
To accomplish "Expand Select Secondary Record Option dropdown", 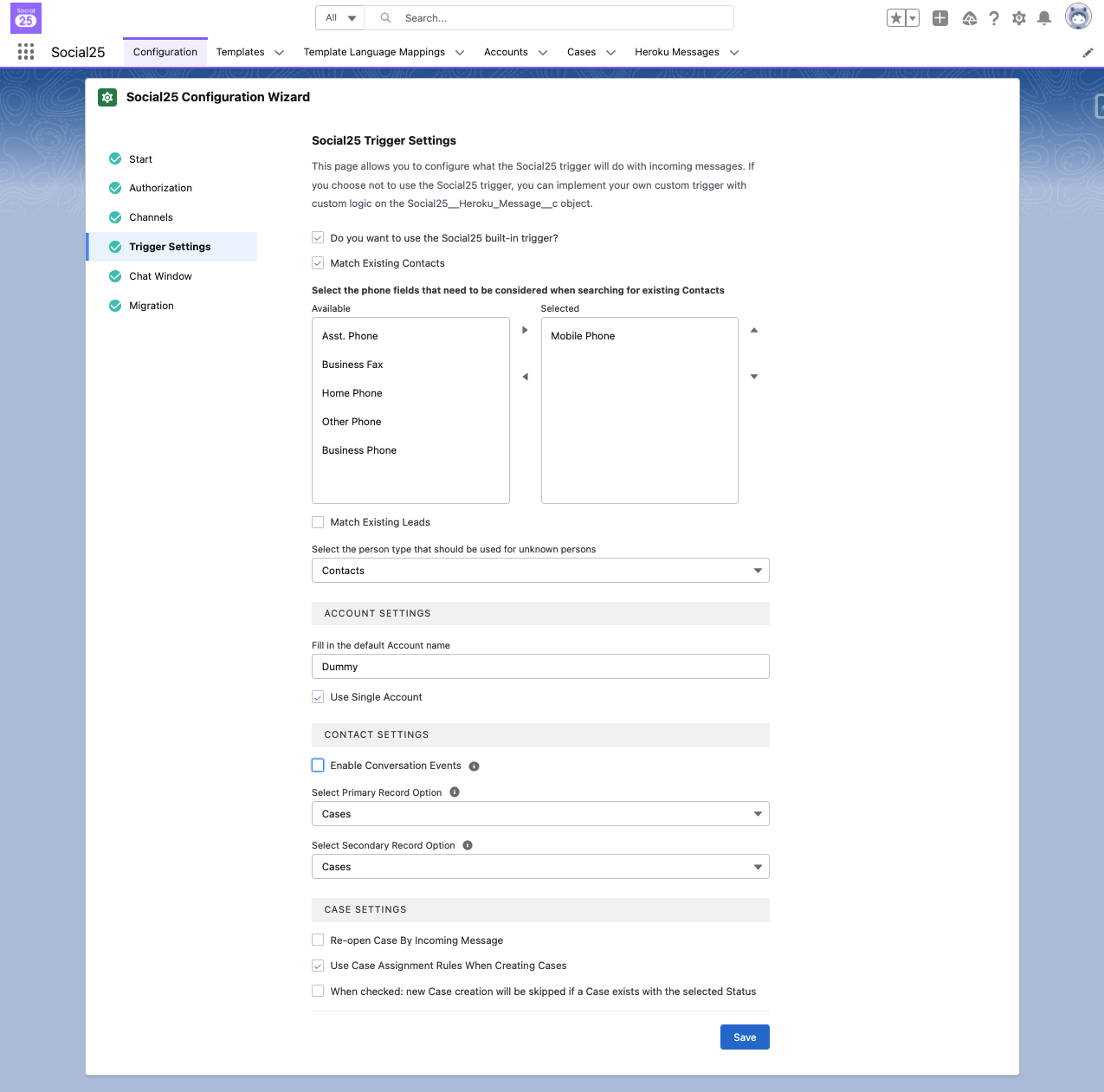I will pos(540,867).
